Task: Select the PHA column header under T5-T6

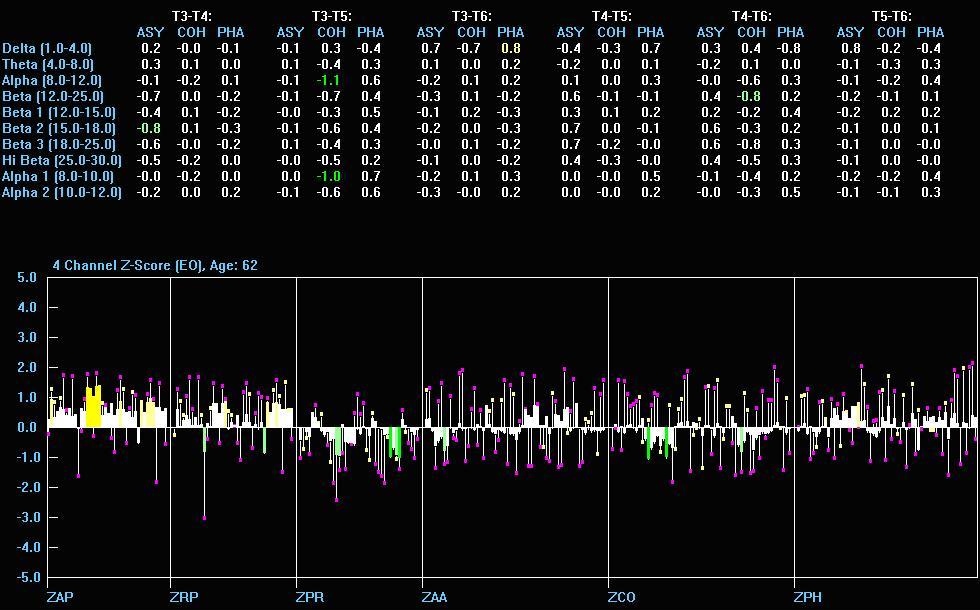Action: [930, 32]
